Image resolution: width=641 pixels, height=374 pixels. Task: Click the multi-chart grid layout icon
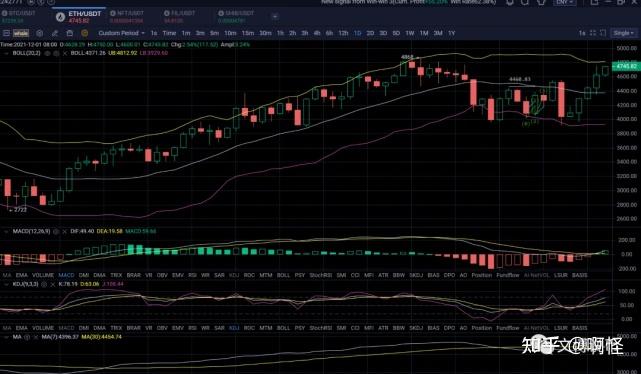(x=593, y=33)
